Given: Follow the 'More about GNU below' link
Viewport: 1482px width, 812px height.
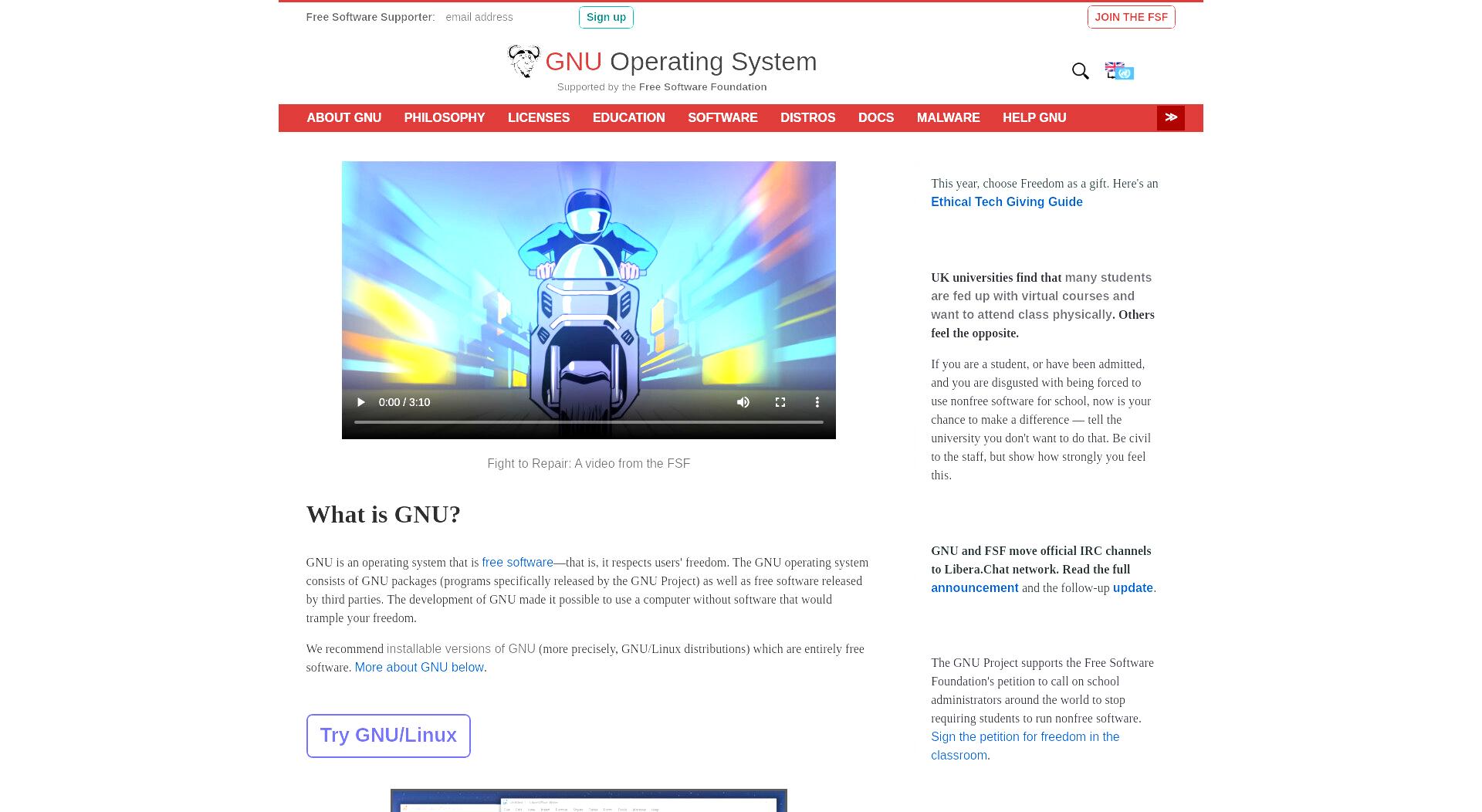Looking at the screenshot, I should 419,668.
